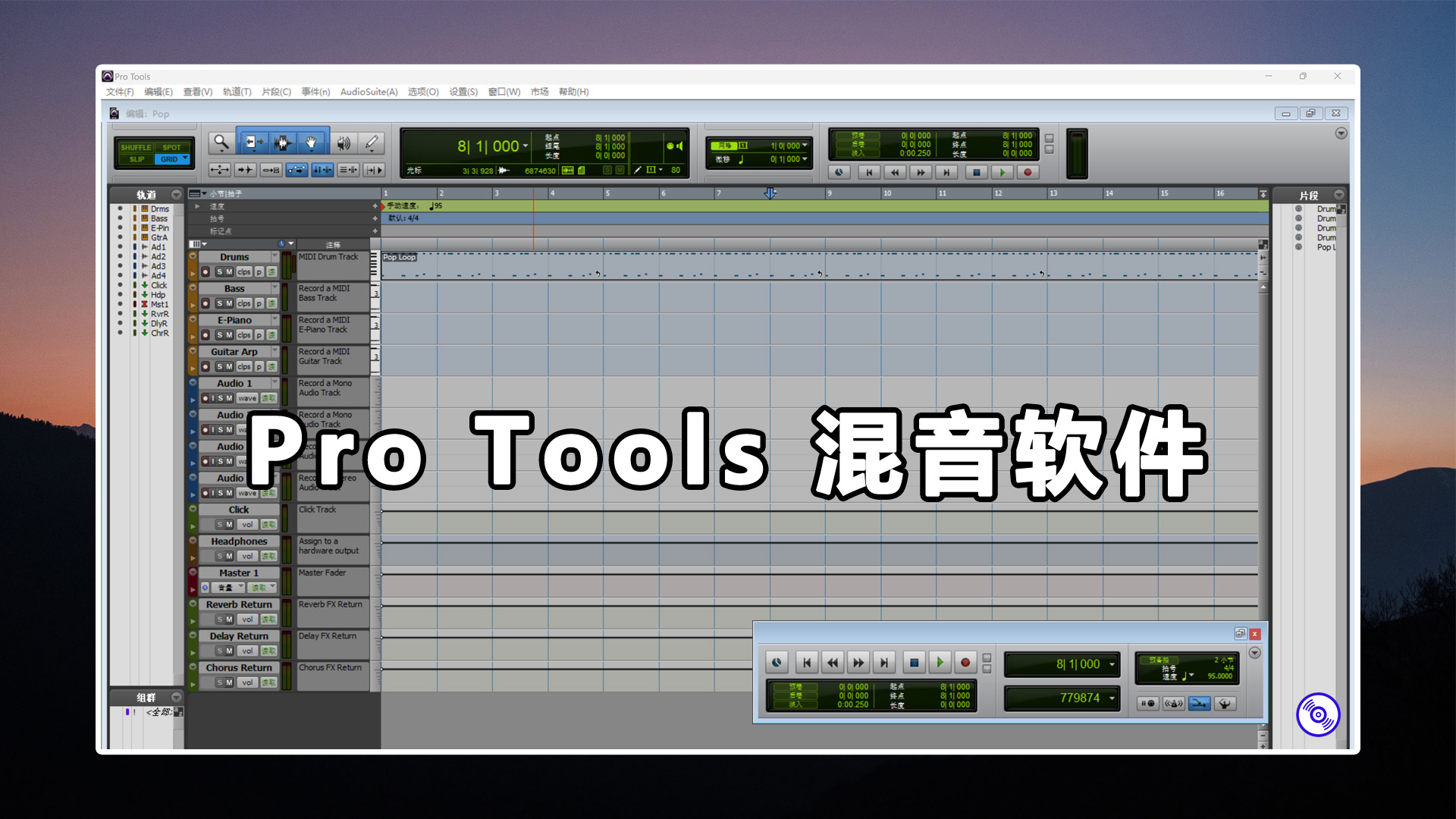This screenshot has width=1456, height=819.
Task: Toggle the Click track solo button
Action: coord(219,525)
